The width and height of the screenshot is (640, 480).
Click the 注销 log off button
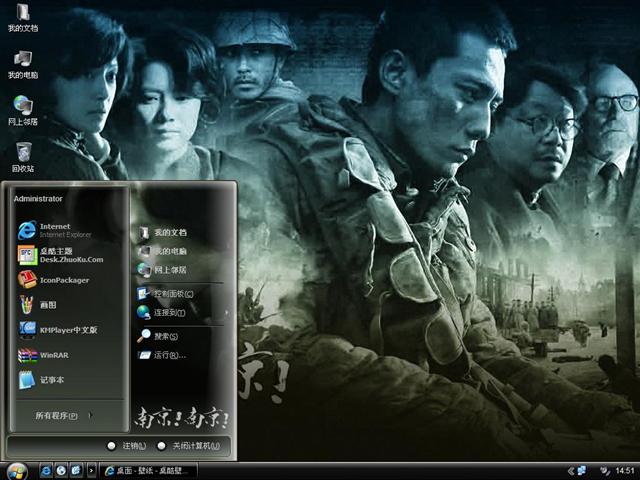click(127, 446)
